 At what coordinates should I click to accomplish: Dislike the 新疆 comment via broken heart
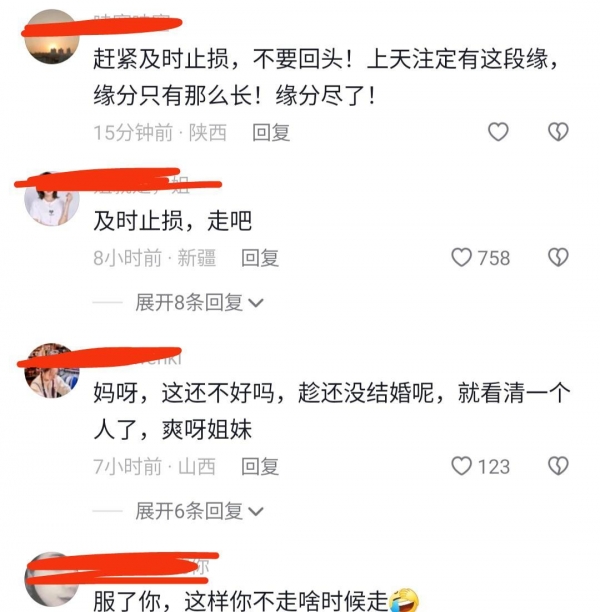(x=558, y=258)
